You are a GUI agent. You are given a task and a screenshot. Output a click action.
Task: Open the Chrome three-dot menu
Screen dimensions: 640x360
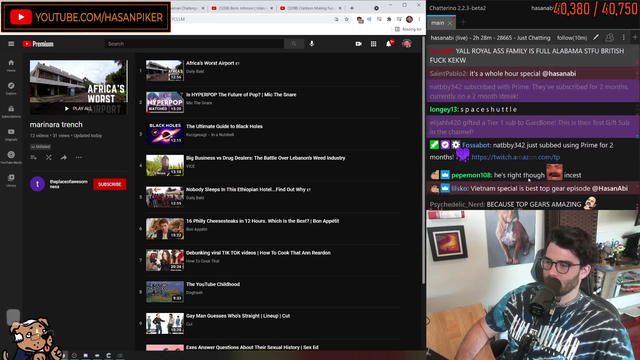(x=419, y=19)
